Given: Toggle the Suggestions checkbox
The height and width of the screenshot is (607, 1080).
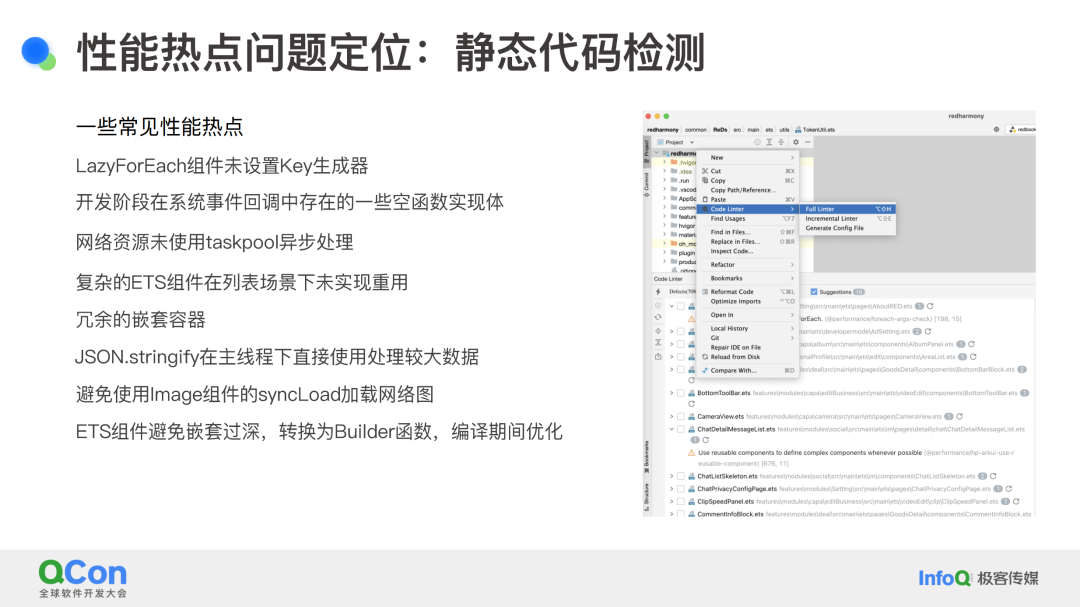Looking at the screenshot, I should pos(814,292).
